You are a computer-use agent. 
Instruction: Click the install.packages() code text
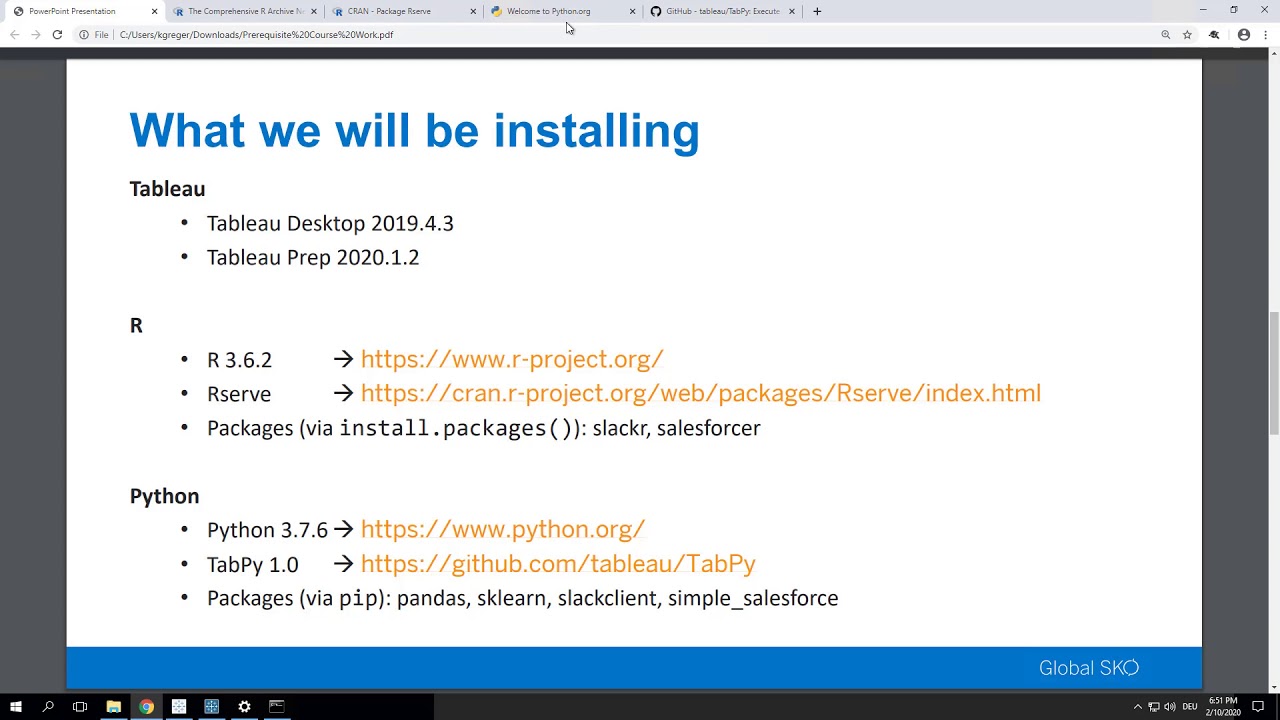[x=456, y=428]
